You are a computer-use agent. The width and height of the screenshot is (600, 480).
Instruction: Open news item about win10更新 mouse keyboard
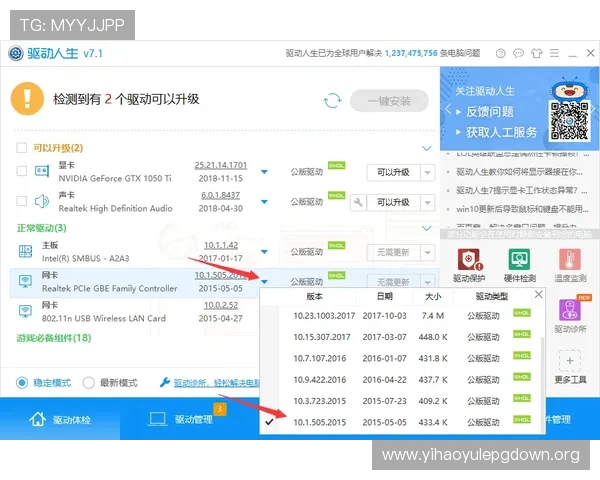coord(522,209)
